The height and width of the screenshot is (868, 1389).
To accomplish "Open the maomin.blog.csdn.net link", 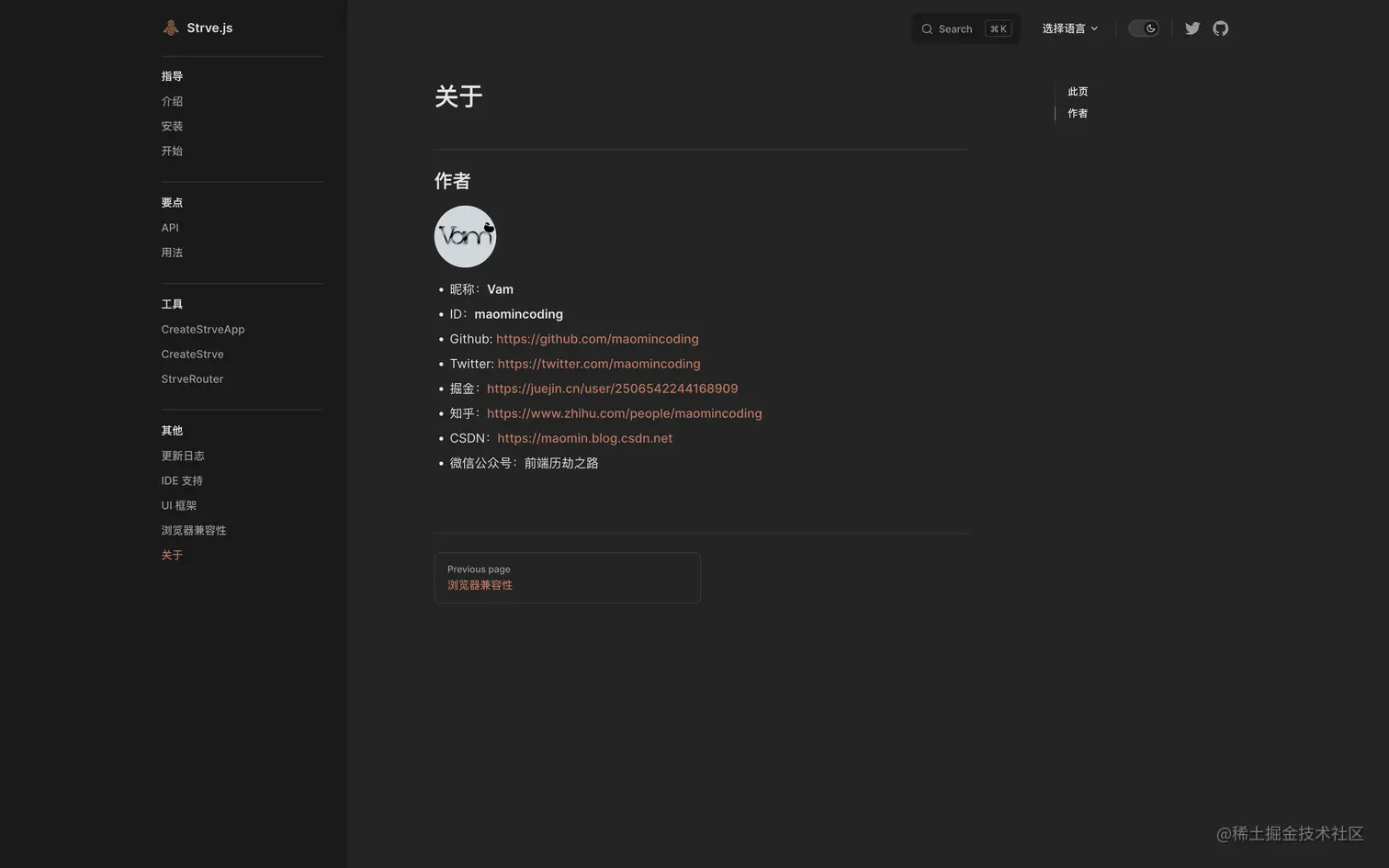I will click(x=584, y=438).
